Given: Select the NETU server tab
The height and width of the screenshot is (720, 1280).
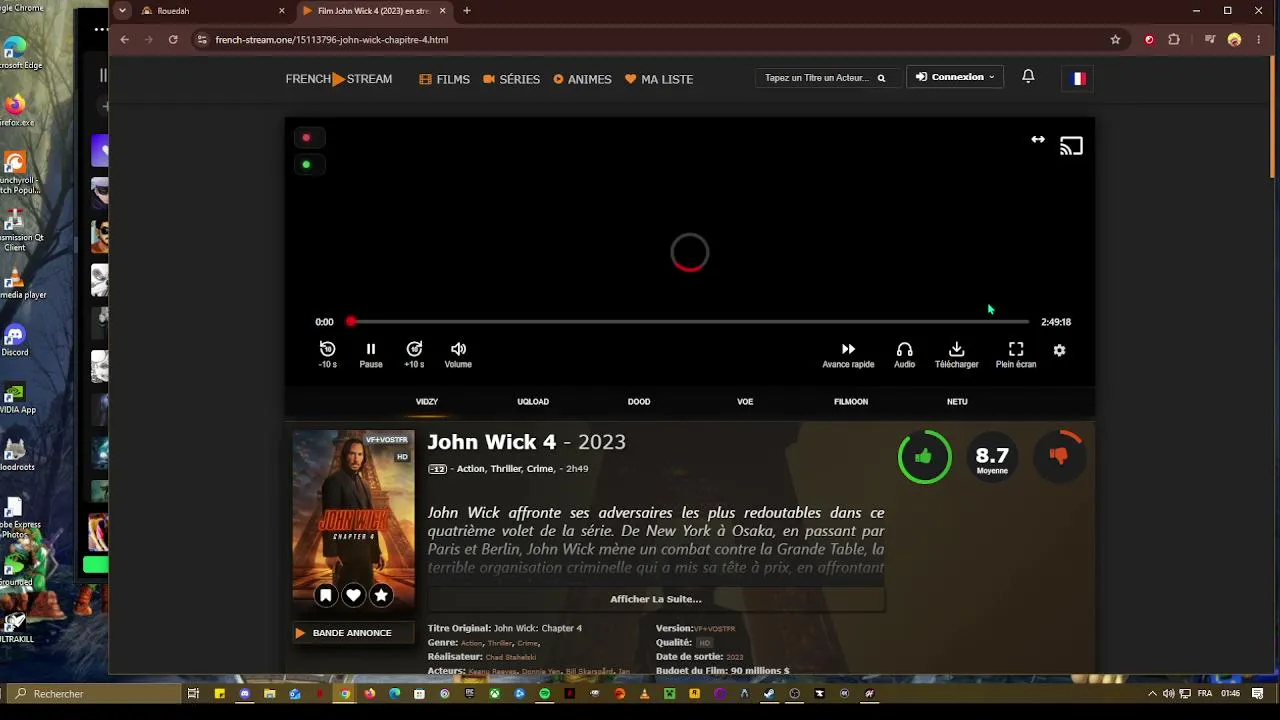Looking at the screenshot, I should (x=957, y=402).
